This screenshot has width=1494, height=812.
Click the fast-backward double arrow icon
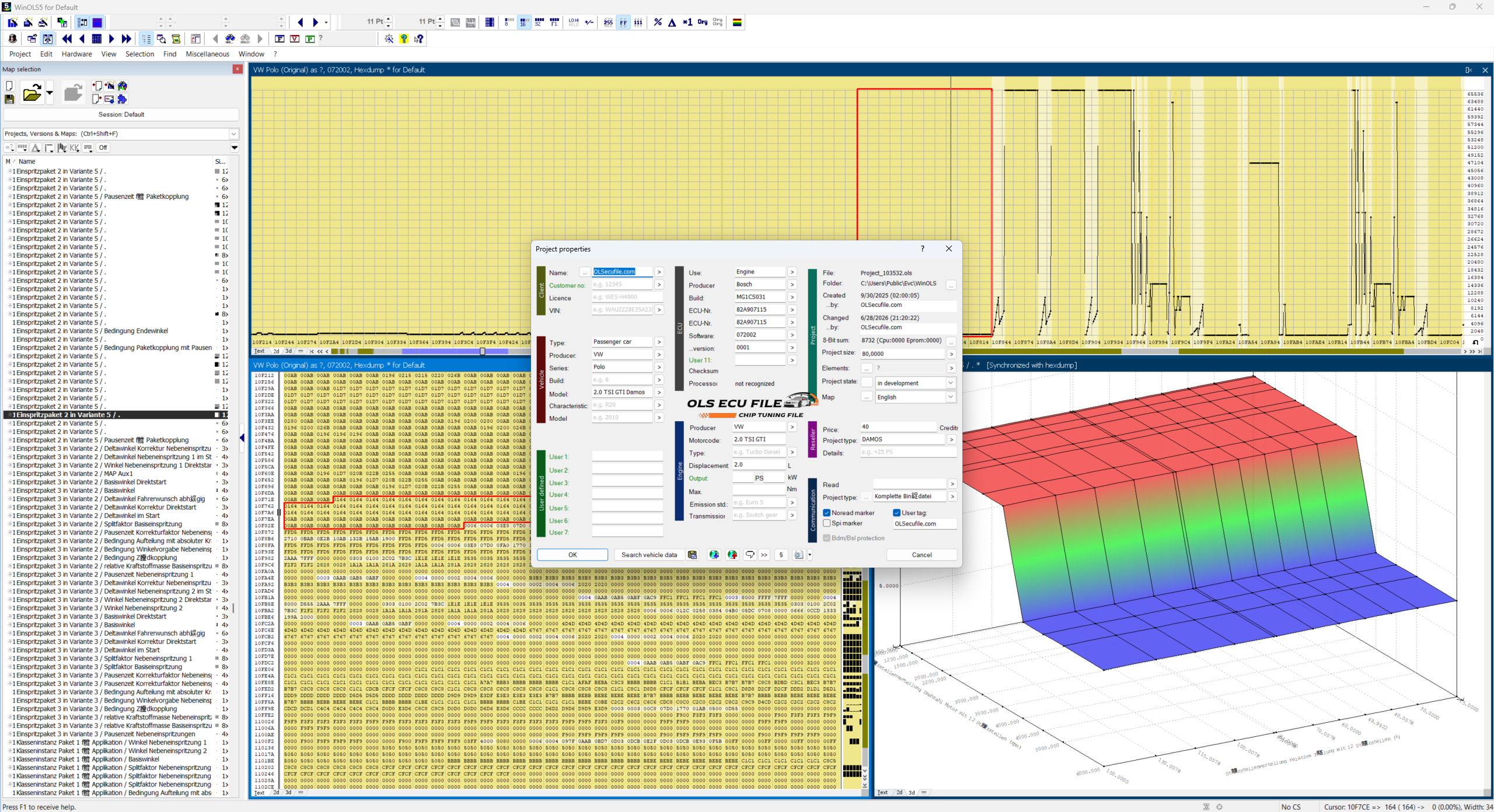click(67, 38)
